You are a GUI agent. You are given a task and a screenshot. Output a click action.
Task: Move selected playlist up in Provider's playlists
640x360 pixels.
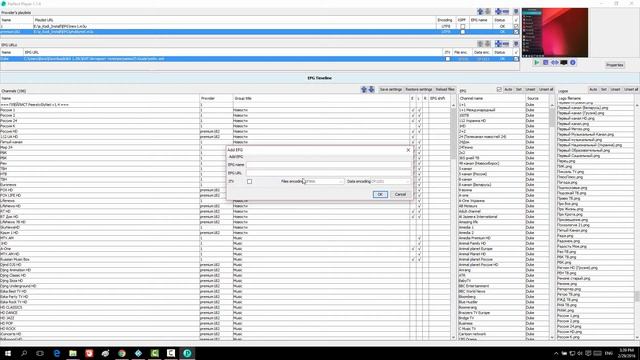480,11
